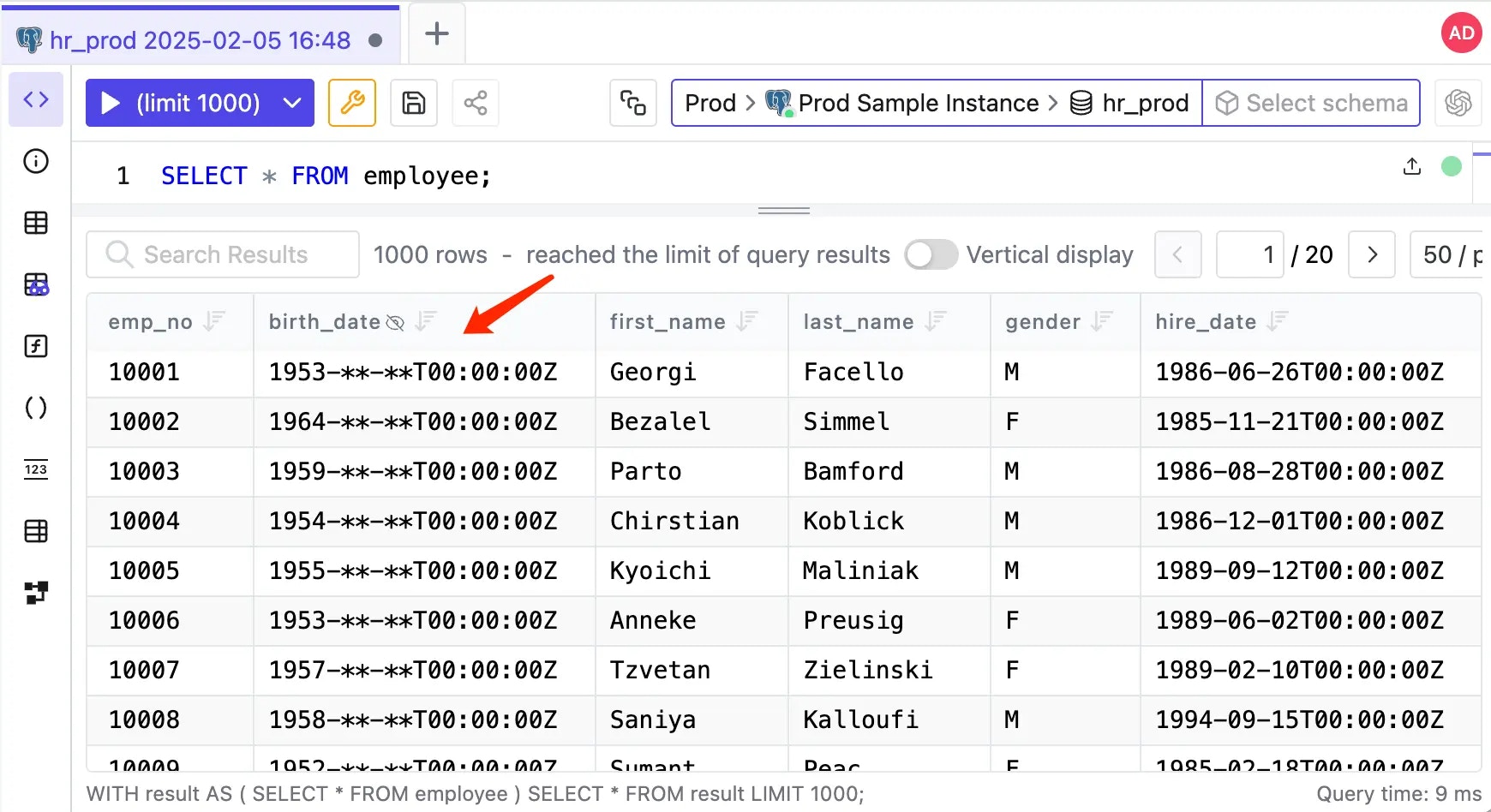Screen dimensions: 1491x812
Task: Toggle sorting on the emp_no column
Action: click(213, 321)
